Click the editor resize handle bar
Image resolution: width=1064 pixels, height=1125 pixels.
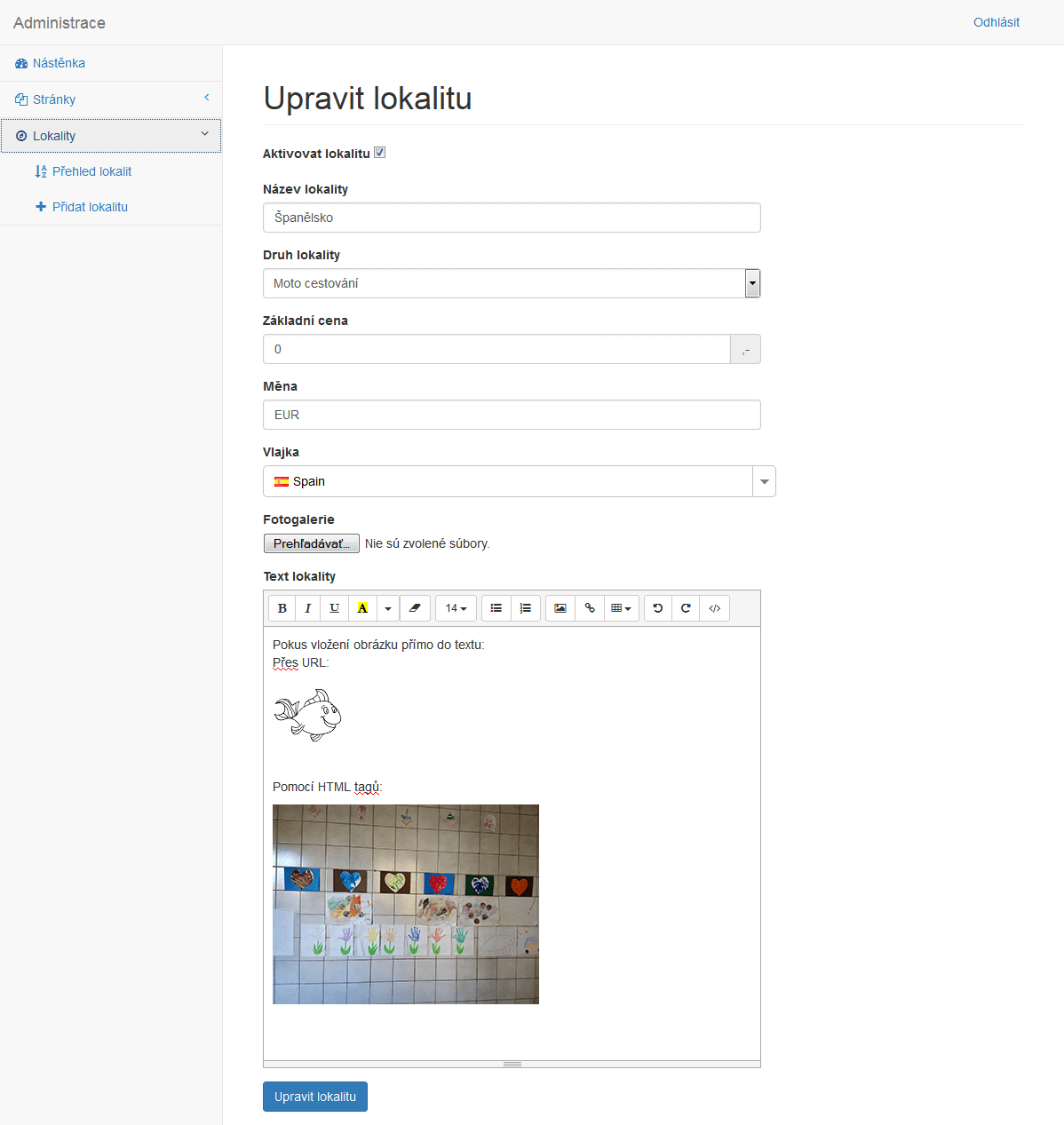click(x=512, y=1064)
